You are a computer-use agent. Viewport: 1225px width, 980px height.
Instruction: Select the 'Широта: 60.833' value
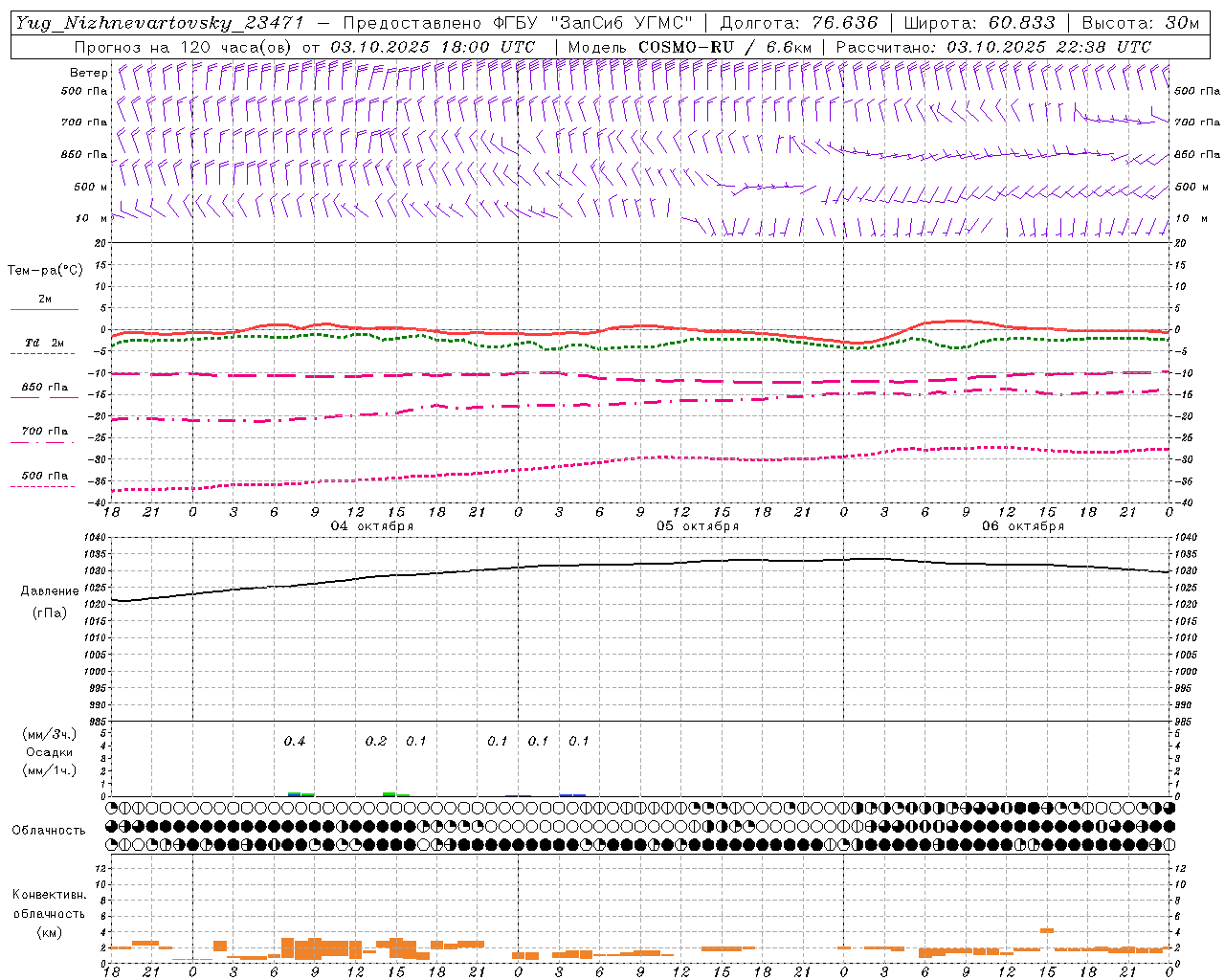click(x=980, y=23)
